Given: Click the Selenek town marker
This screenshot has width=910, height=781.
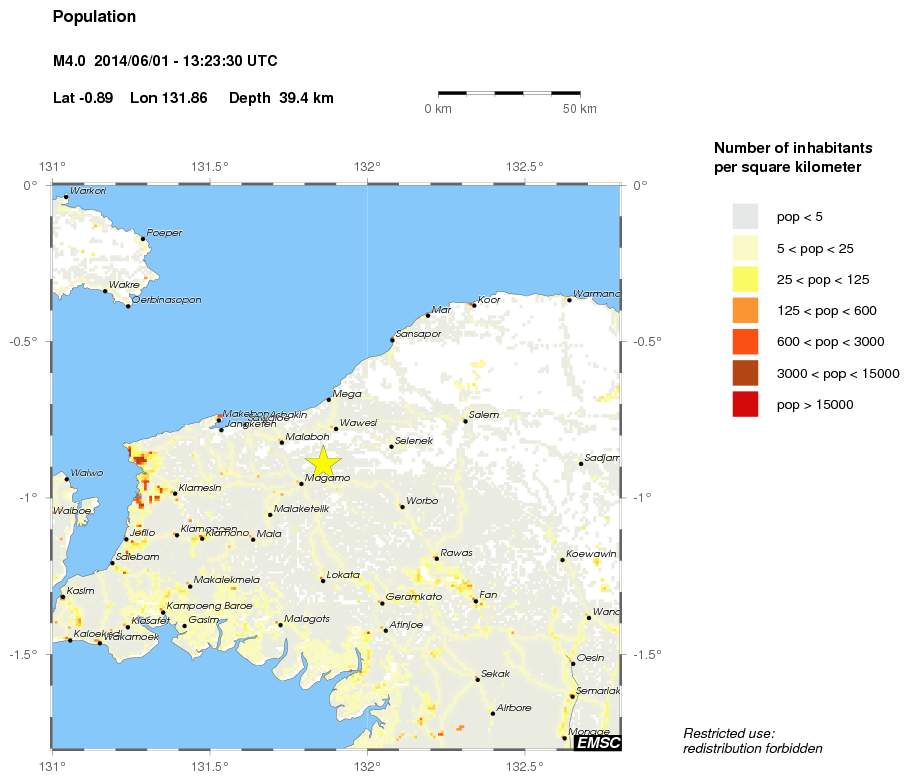Looking at the screenshot, I should [391, 446].
